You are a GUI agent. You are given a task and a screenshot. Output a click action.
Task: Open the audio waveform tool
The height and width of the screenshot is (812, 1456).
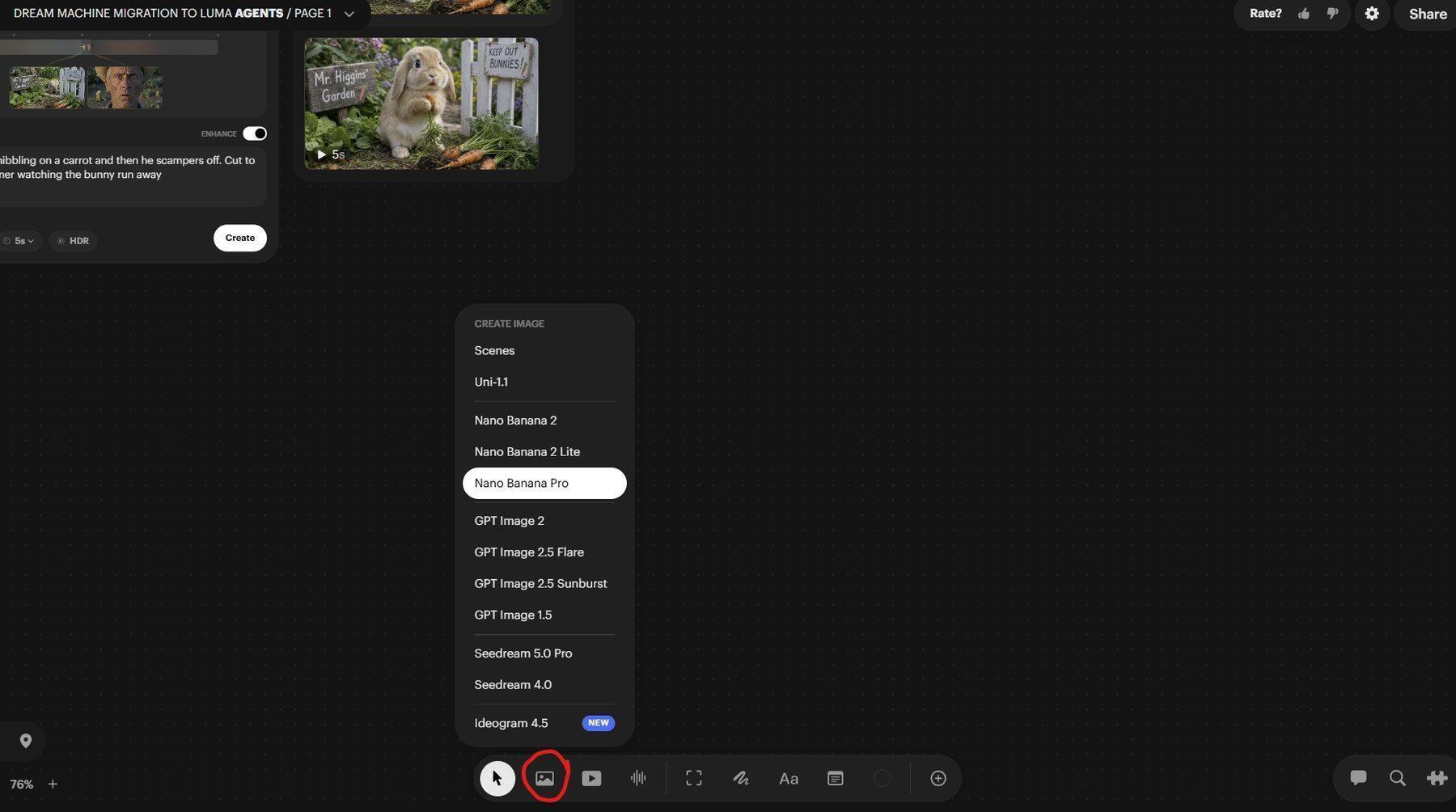638,778
